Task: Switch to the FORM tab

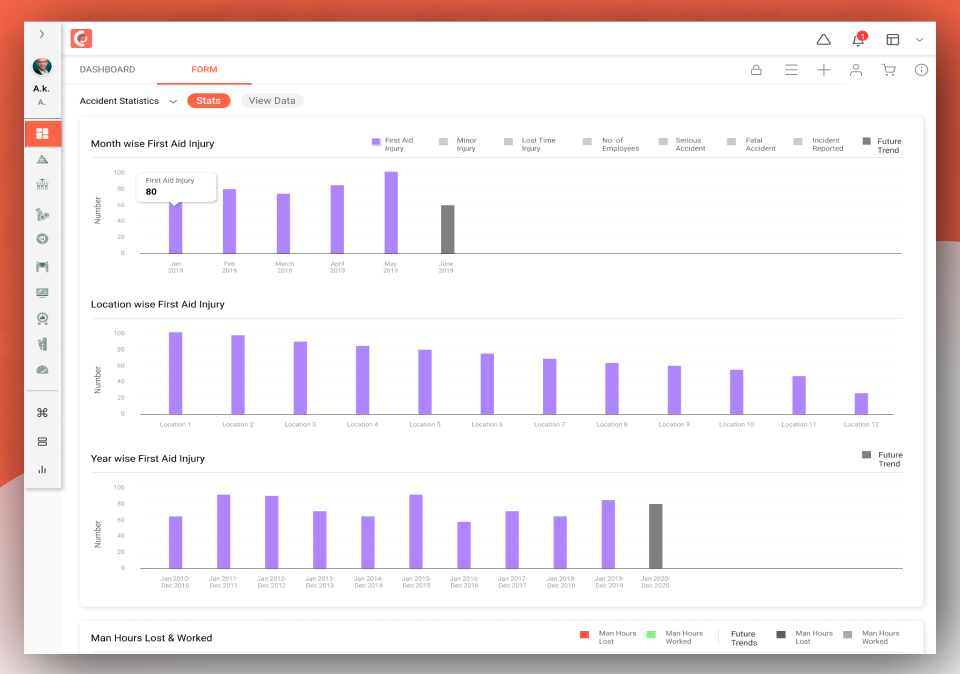Action: coord(204,69)
